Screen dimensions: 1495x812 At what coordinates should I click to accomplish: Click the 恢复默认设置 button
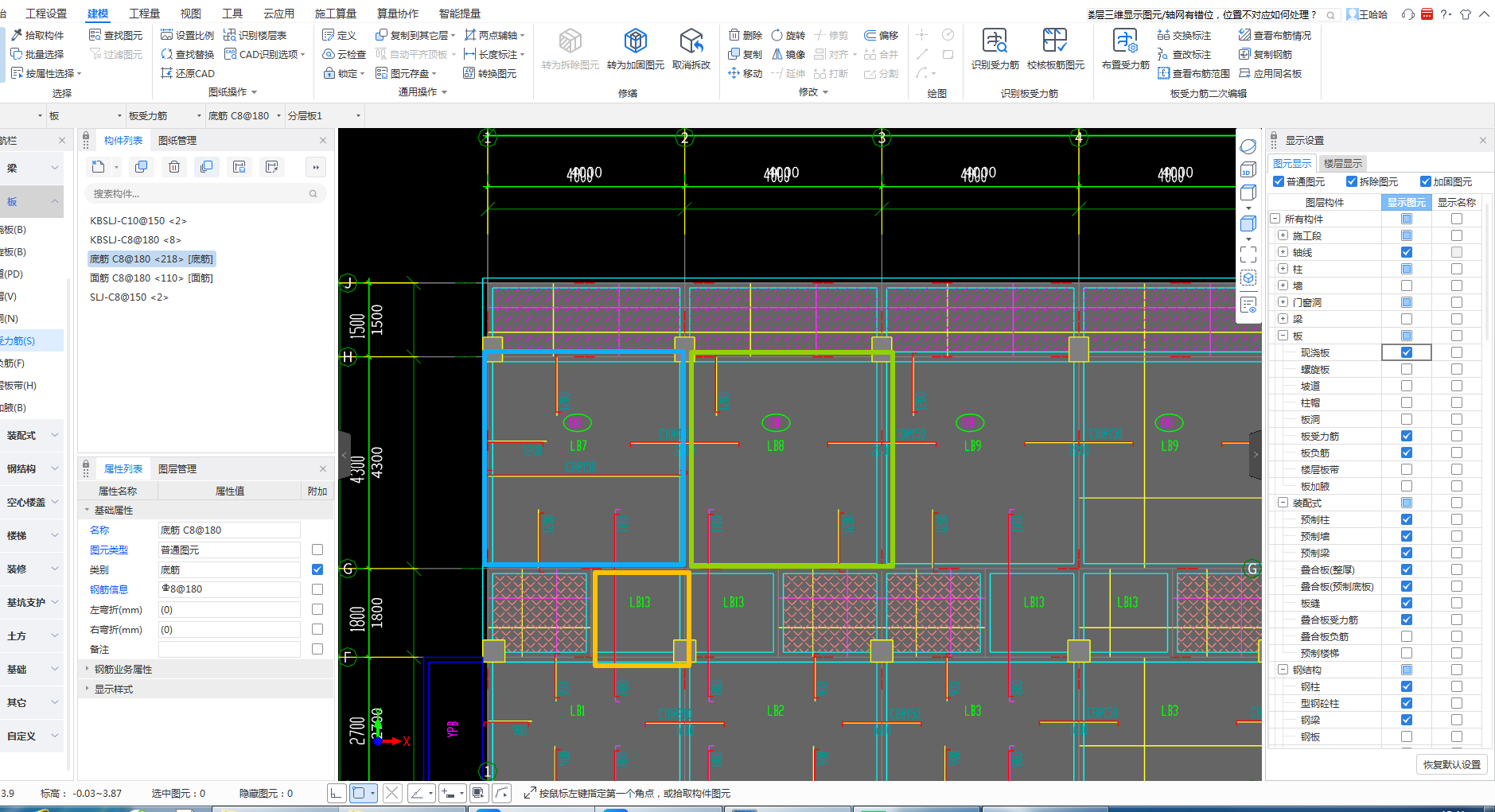[x=1451, y=764]
